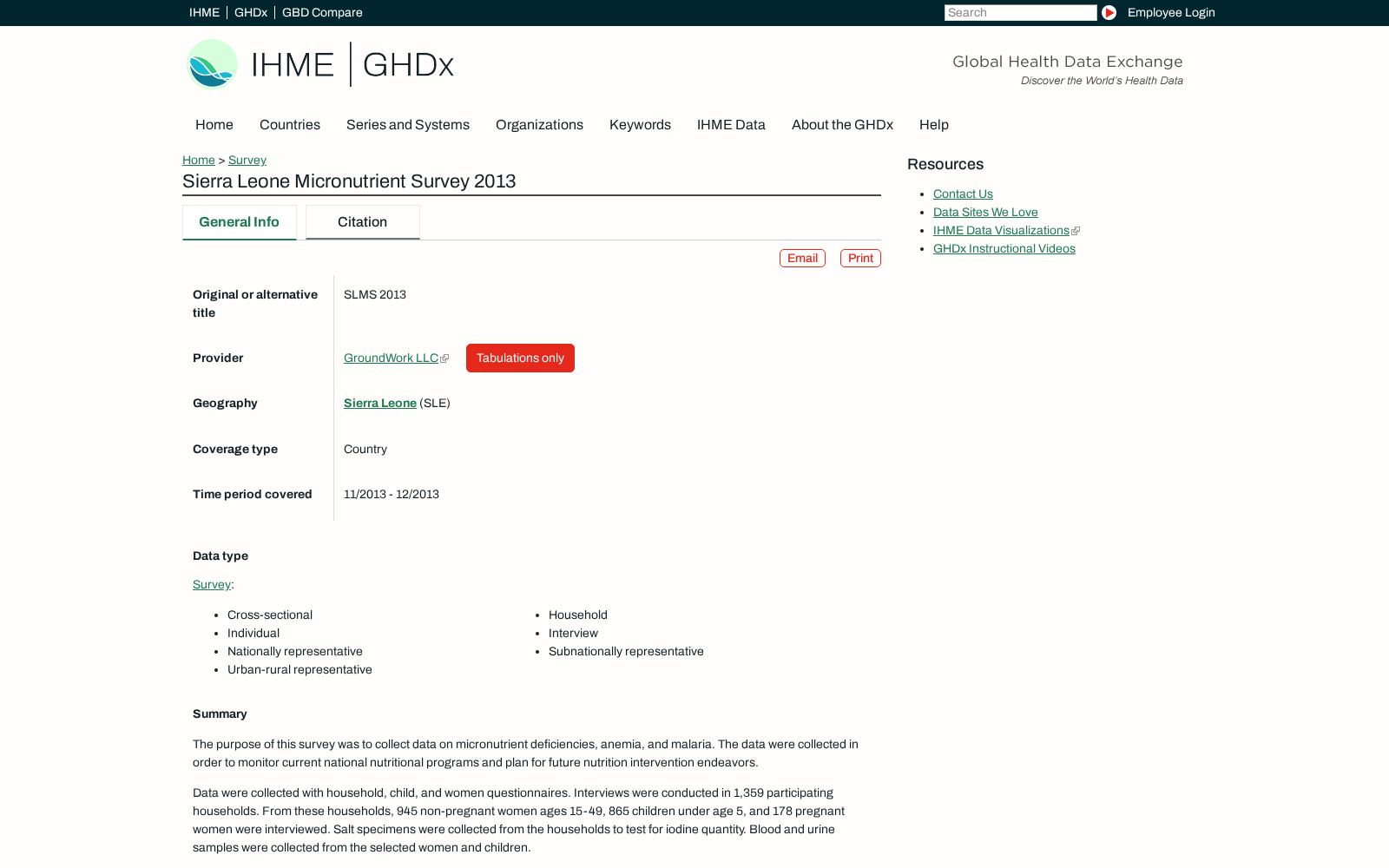The height and width of the screenshot is (868, 1389).
Task: Click the Original or alternative title label
Action: tap(255, 304)
